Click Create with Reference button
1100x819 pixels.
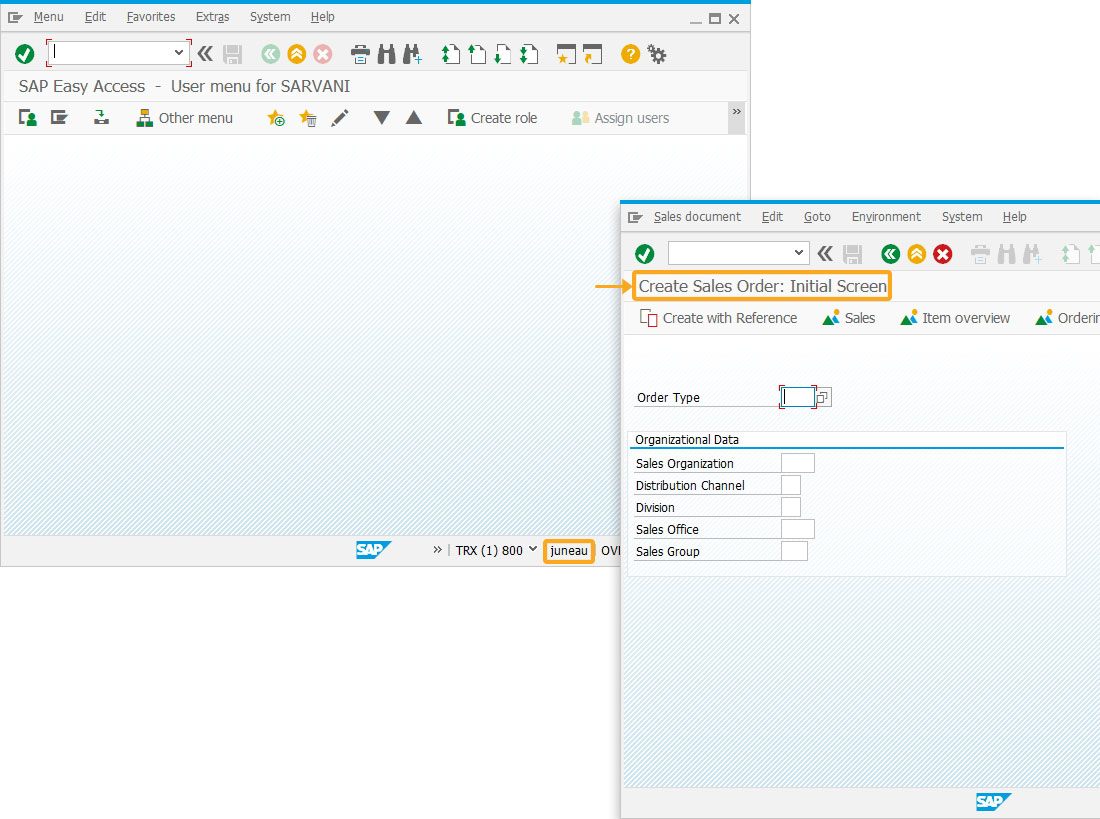coord(718,318)
